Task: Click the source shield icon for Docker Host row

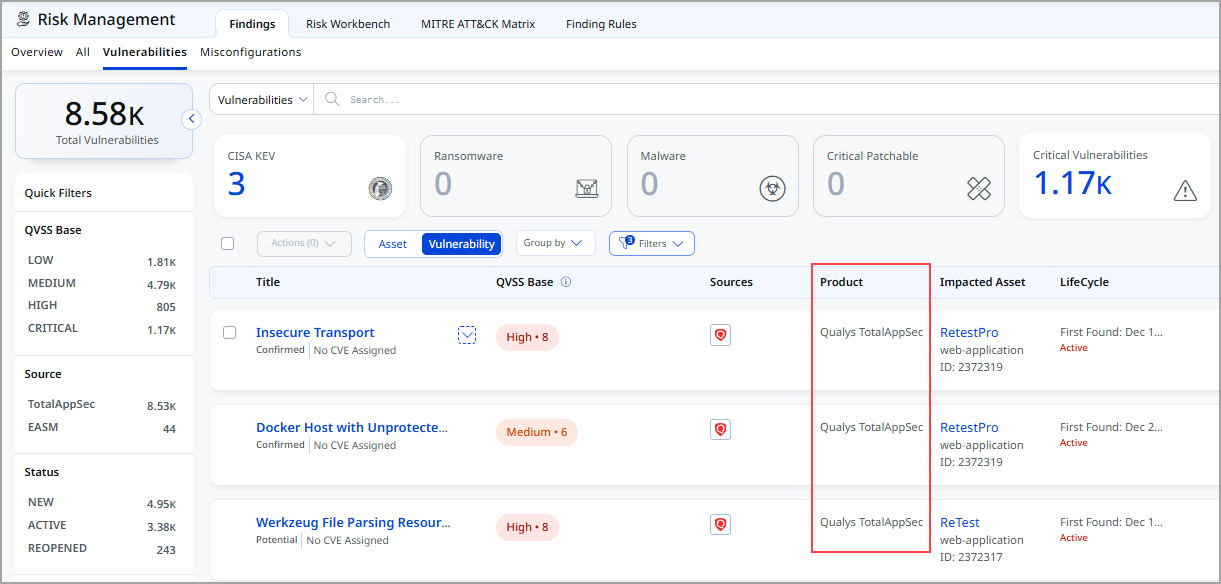Action: pyautogui.click(x=720, y=430)
